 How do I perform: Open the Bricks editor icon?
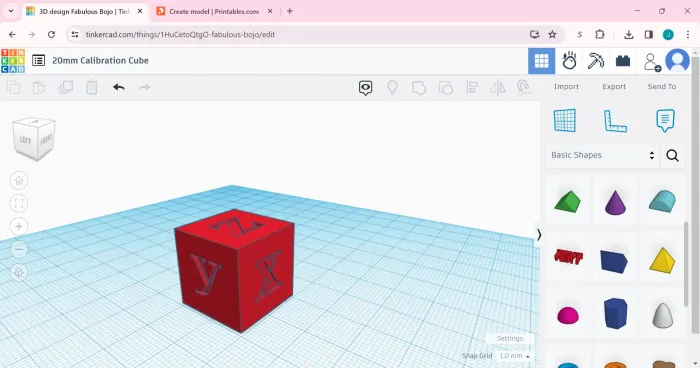[x=623, y=61]
